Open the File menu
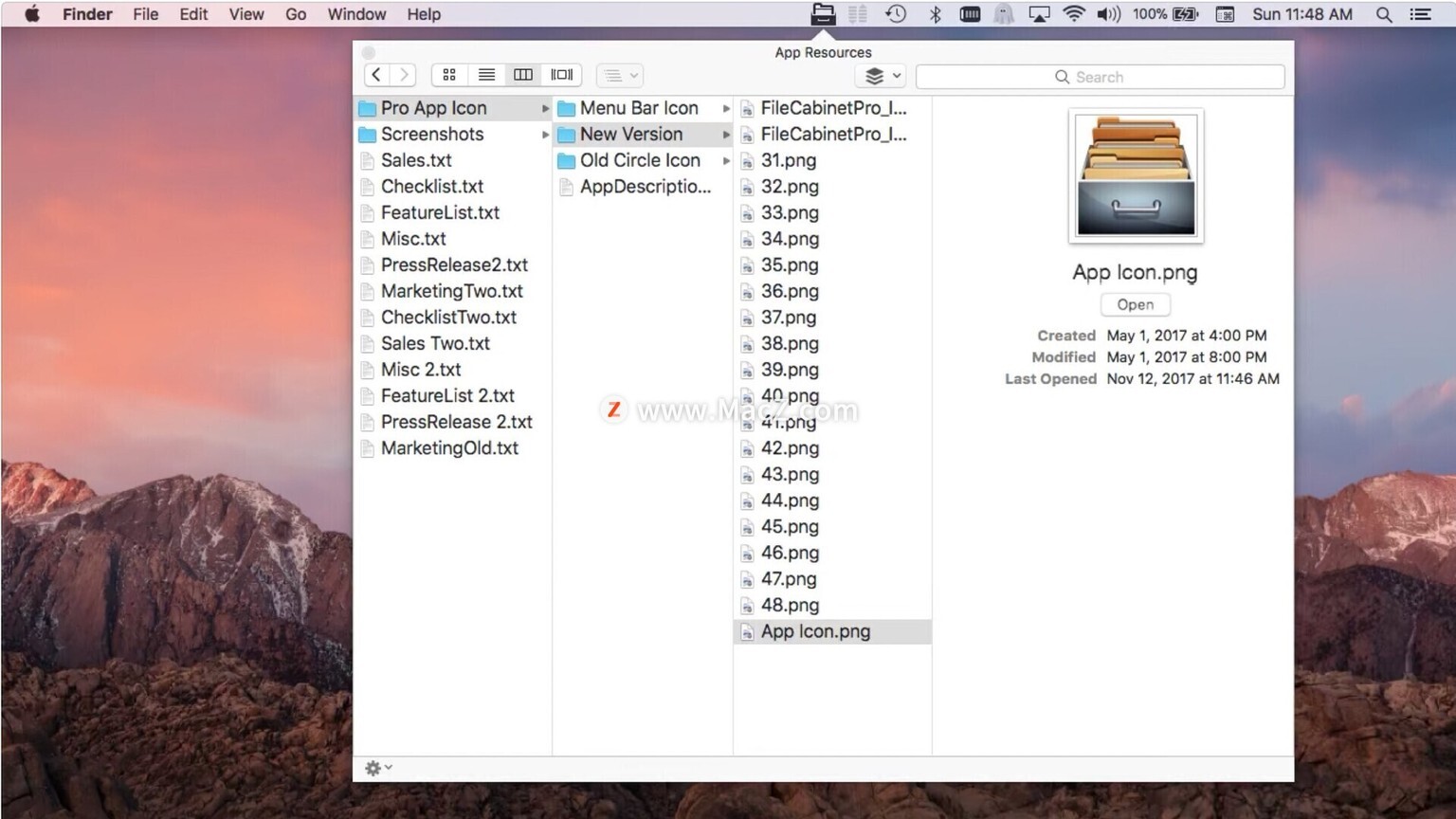This screenshot has width=1456, height=819. [146, 14]
